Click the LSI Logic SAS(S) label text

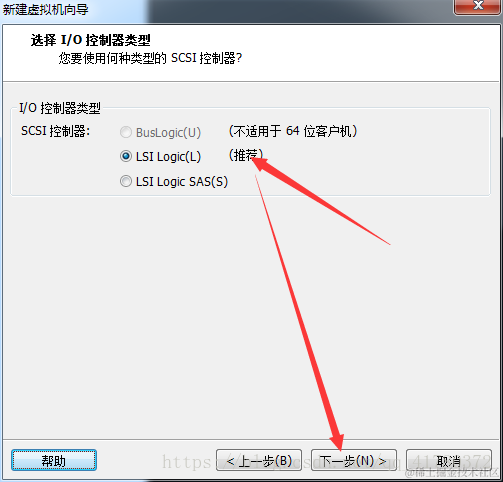click(182, 182)
